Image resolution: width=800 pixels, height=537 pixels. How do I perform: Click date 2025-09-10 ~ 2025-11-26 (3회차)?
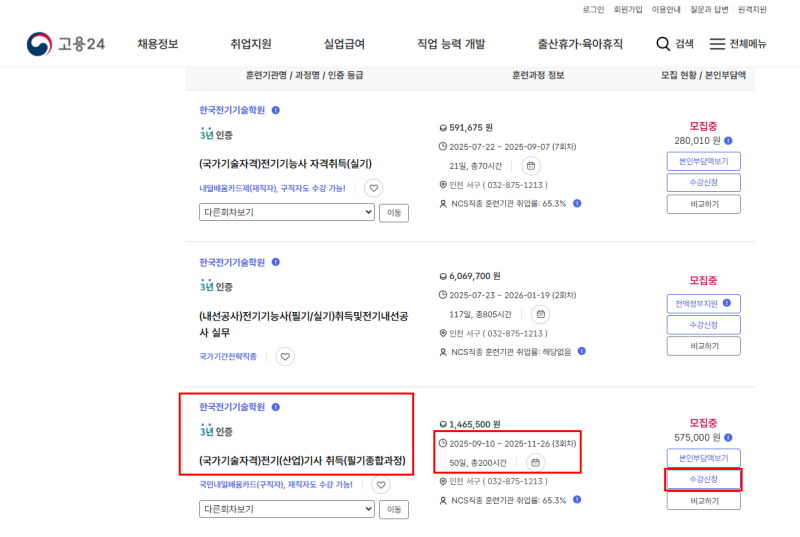(513, 444)
